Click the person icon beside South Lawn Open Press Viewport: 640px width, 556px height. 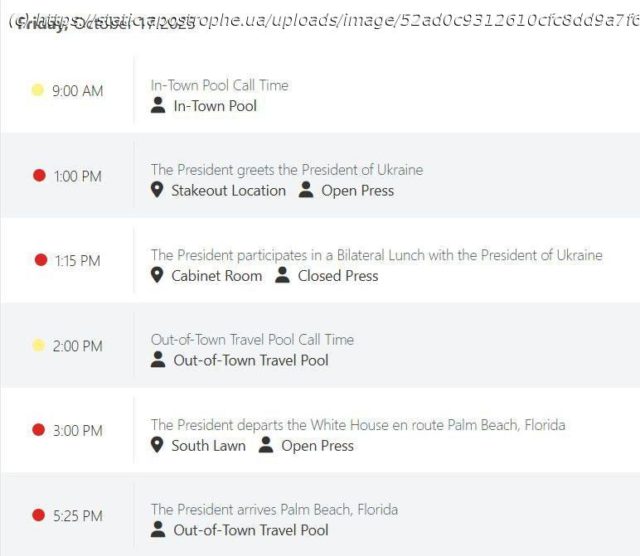(x=266, y=445)
